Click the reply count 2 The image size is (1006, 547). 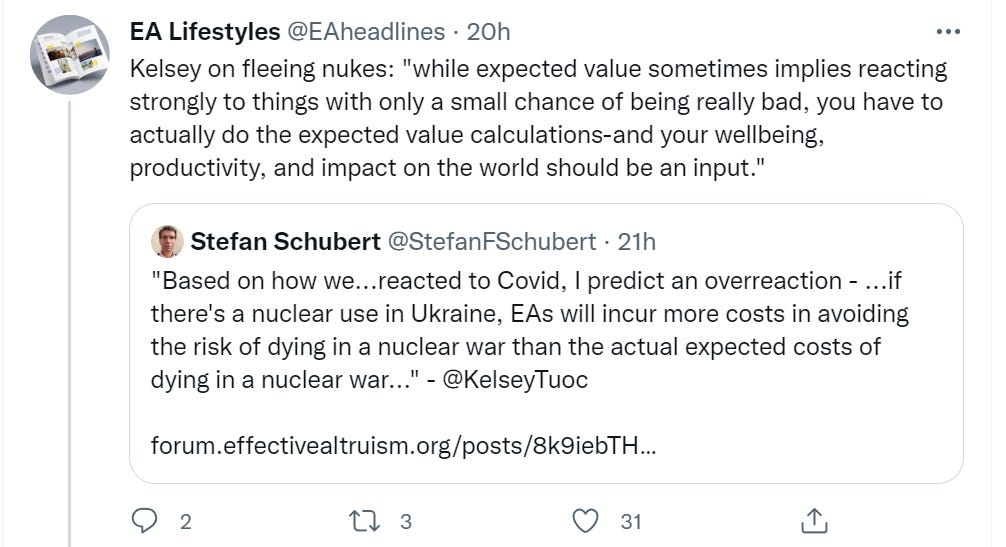185,521
